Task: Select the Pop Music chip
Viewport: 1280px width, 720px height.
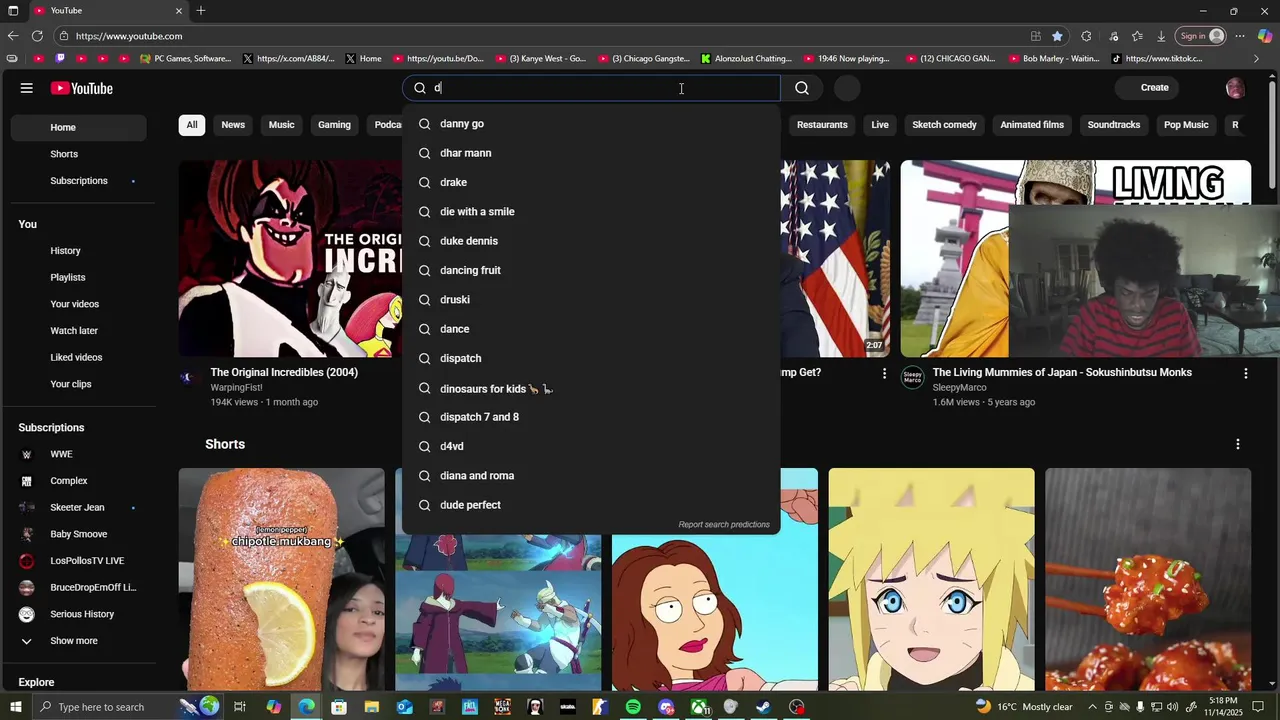Action: pos(1186,125)
